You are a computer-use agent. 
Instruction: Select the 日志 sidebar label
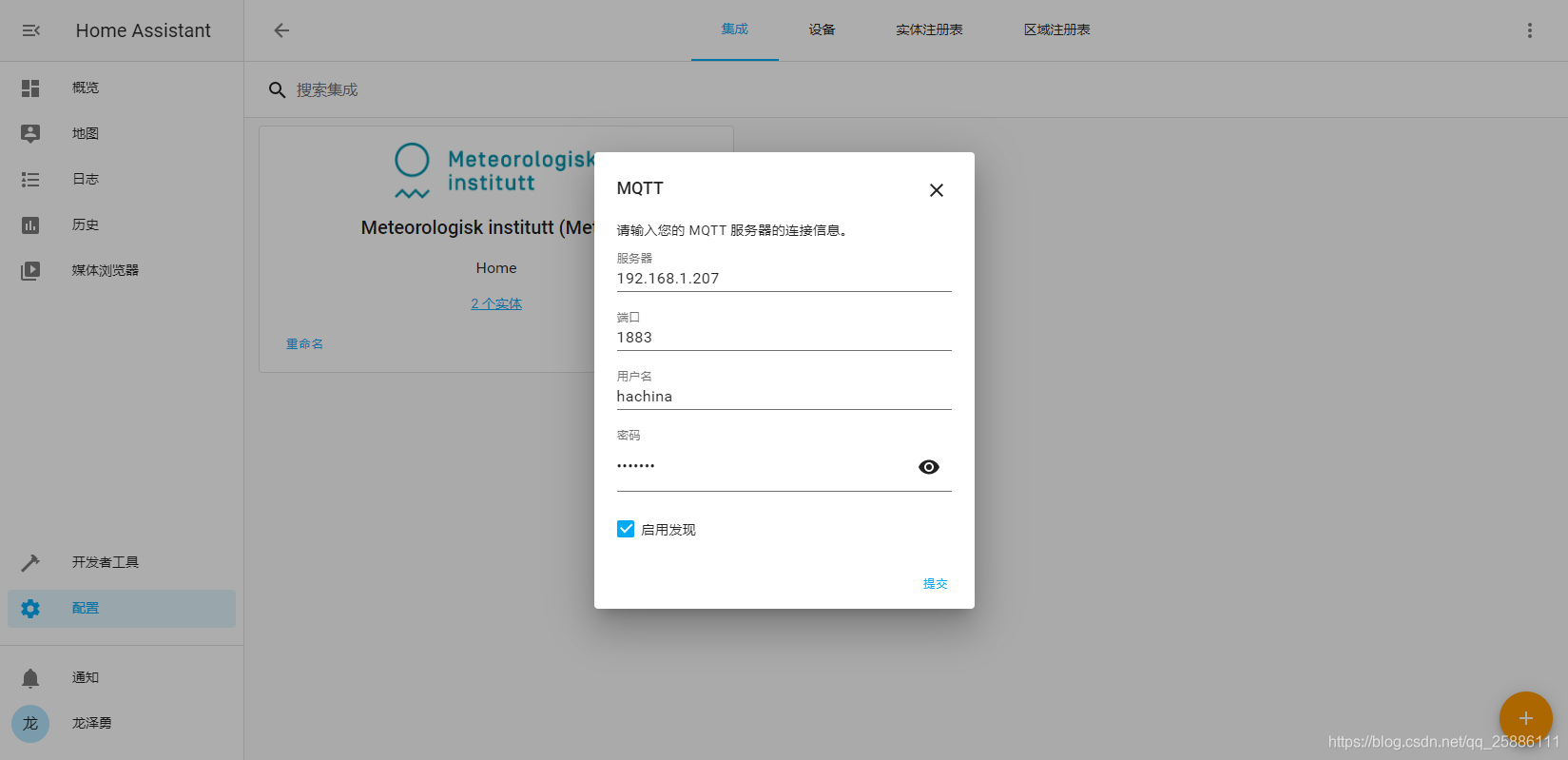click(86, 179)
